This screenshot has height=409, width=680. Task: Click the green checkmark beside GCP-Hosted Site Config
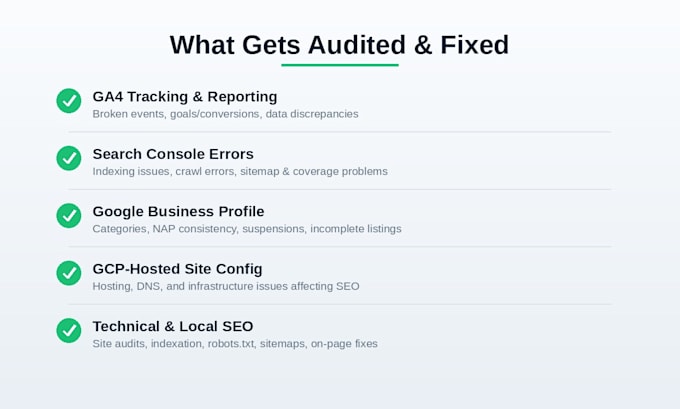(x=69, y=273)
